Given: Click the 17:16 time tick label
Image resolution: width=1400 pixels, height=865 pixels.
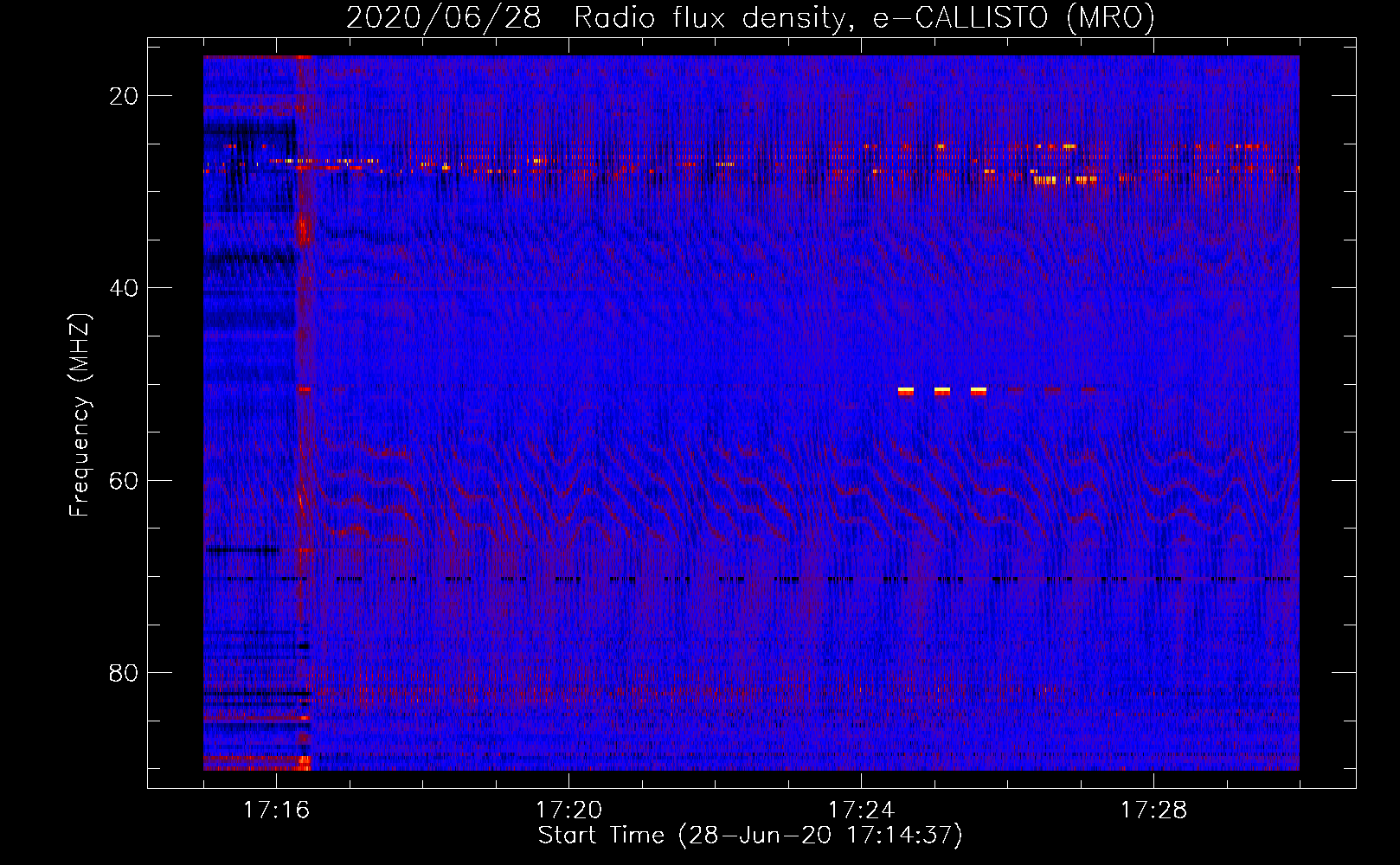Looking at the screenshot, I should [x=276, y=810].
